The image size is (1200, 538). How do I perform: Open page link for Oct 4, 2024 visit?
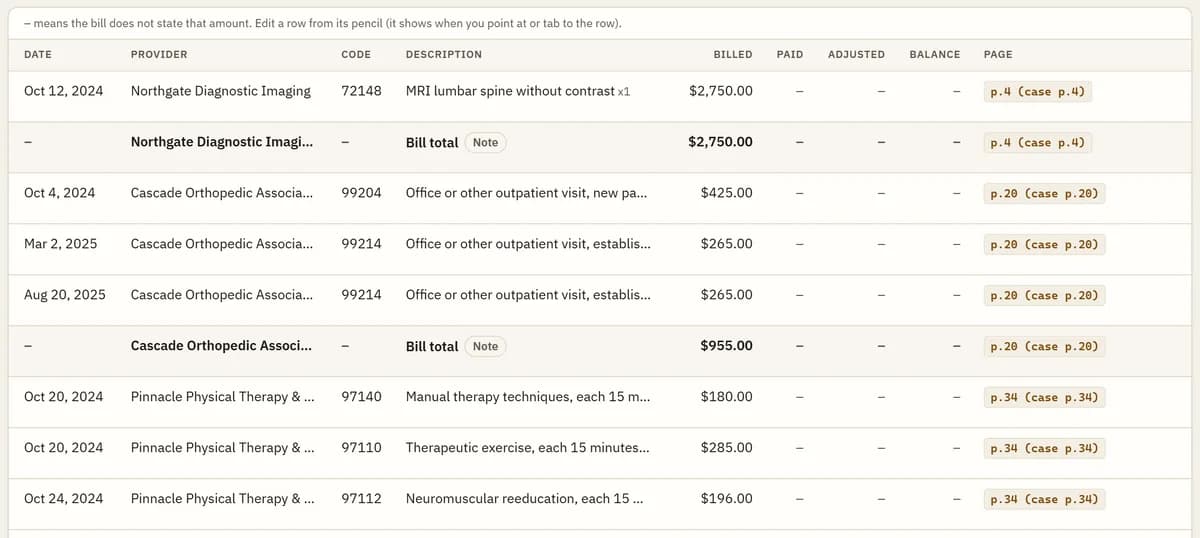[x=1044, y=193]
